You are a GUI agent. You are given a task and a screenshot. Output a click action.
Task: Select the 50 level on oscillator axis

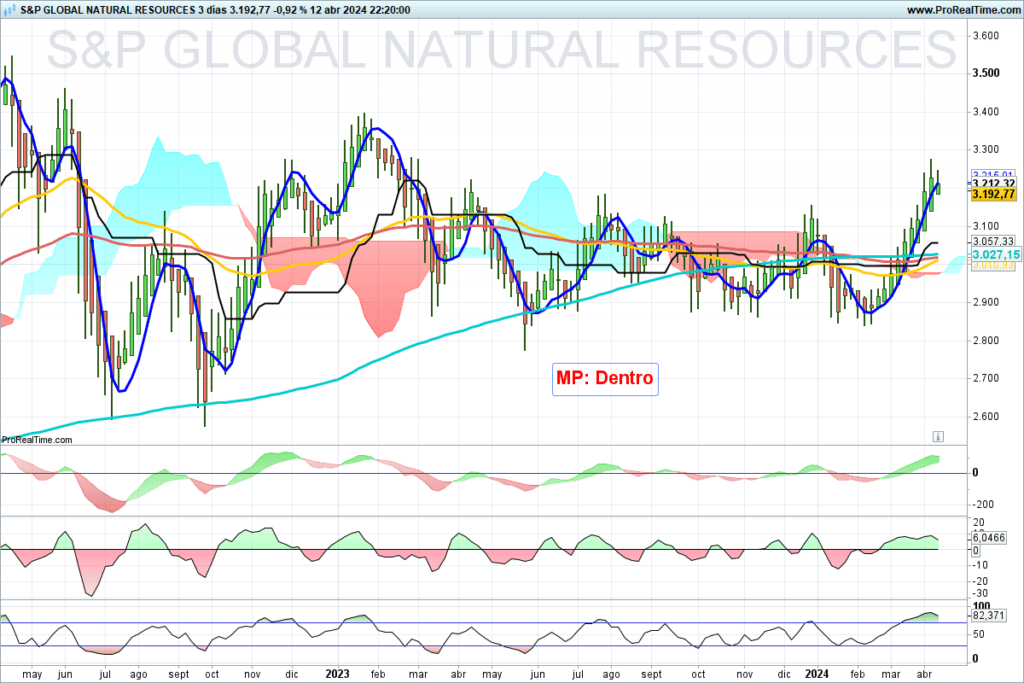[978, 634]
